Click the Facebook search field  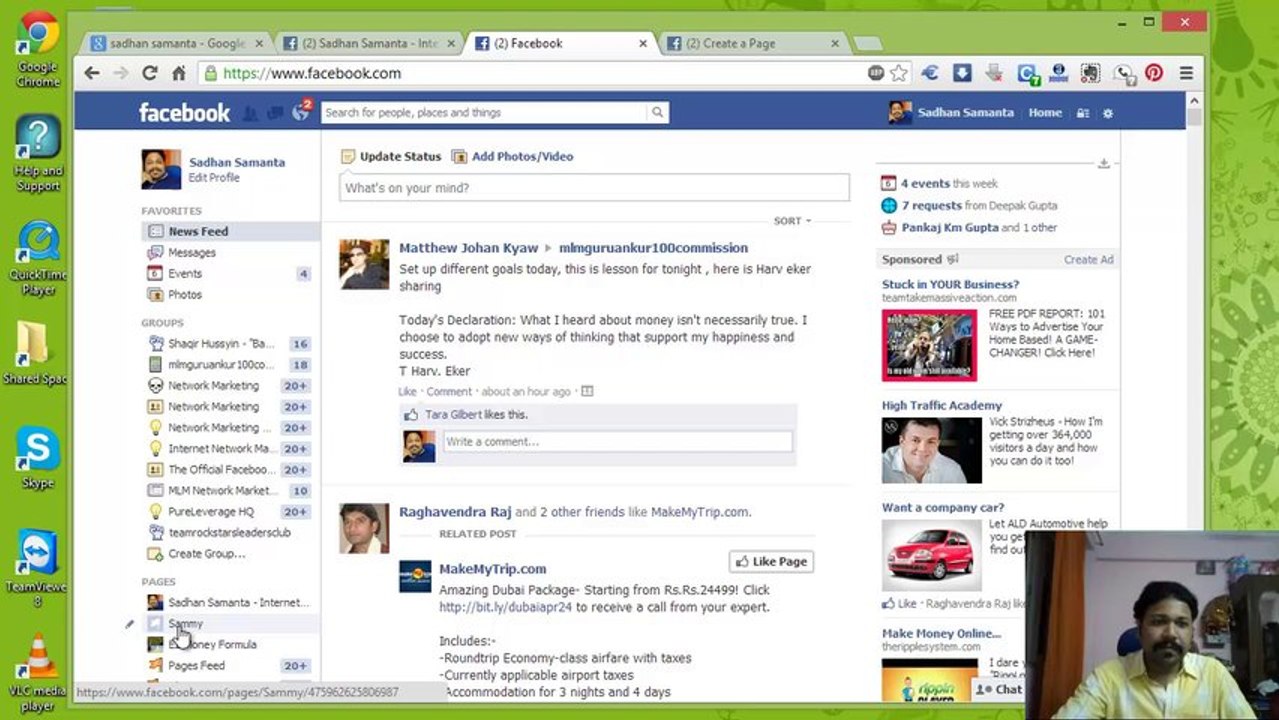coord(485,113)
